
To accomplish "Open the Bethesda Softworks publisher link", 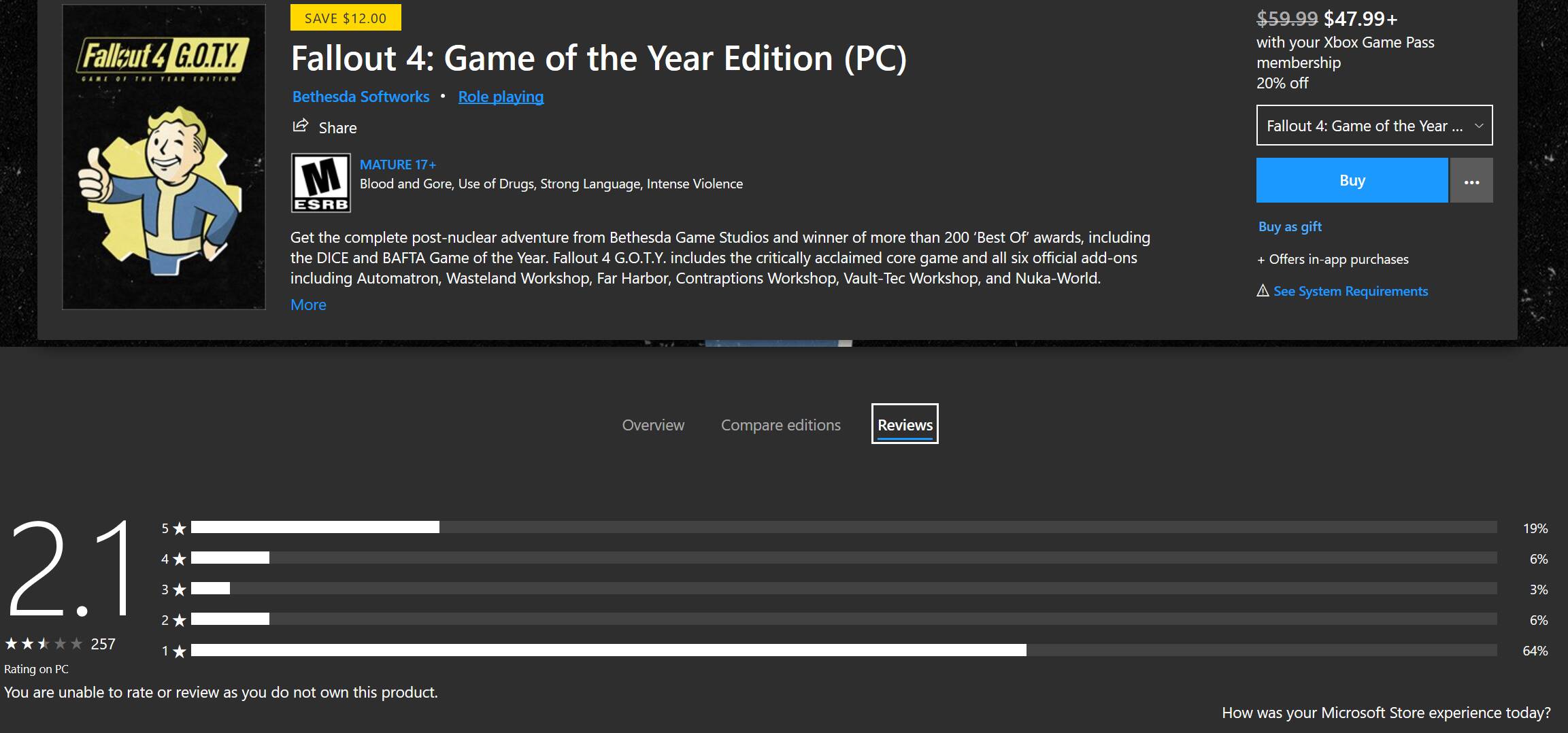I will (361, 97).
